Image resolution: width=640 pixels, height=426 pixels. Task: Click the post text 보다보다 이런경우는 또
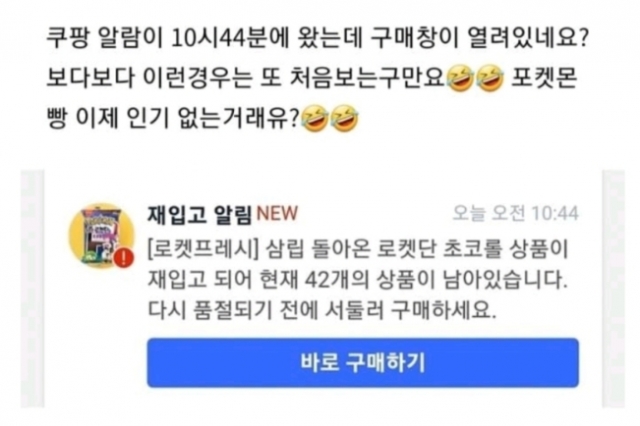point(164,78)
